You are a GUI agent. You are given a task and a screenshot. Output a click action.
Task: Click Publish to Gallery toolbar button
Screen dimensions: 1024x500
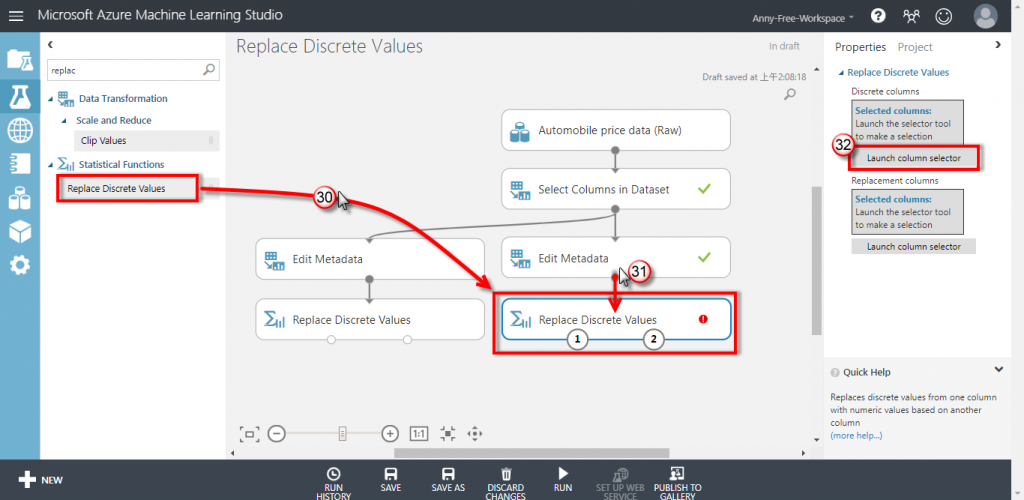point(677,482)
